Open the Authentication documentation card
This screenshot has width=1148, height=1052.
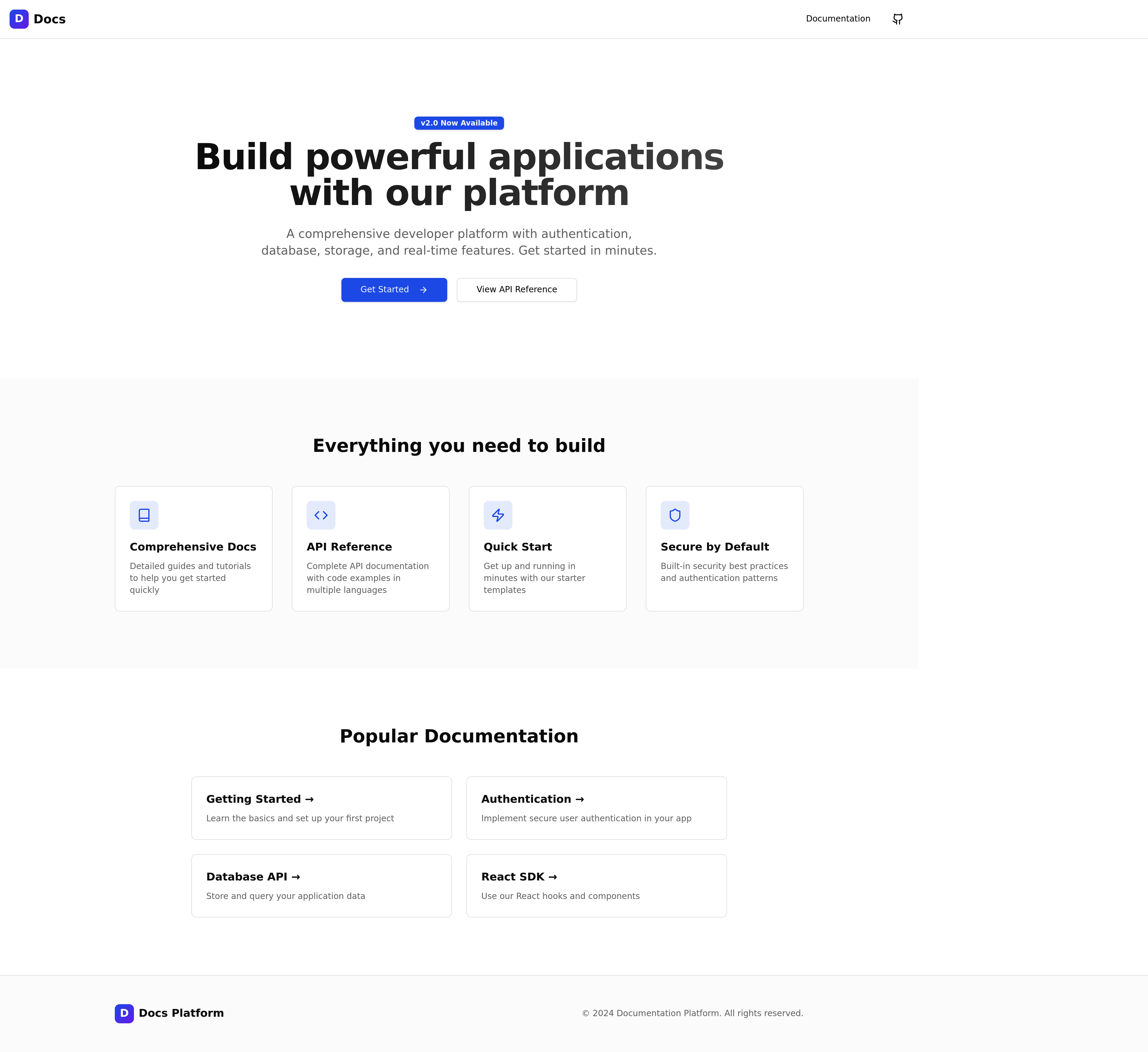(596, 808)
